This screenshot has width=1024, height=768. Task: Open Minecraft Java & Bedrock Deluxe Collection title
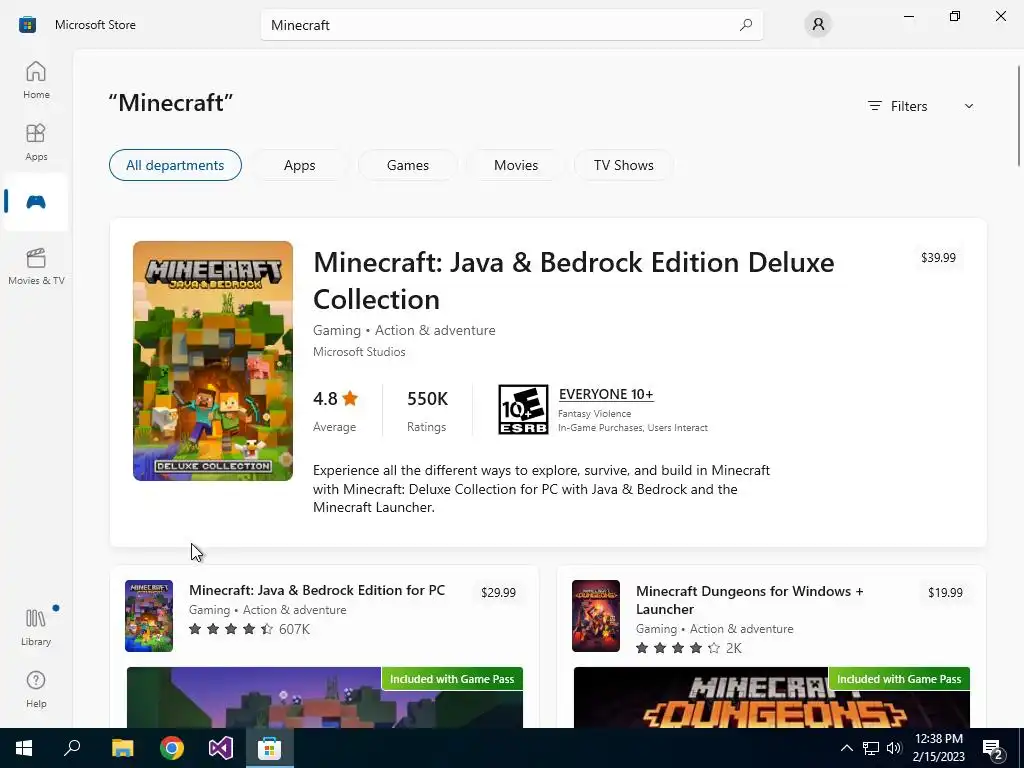[573, 281]
